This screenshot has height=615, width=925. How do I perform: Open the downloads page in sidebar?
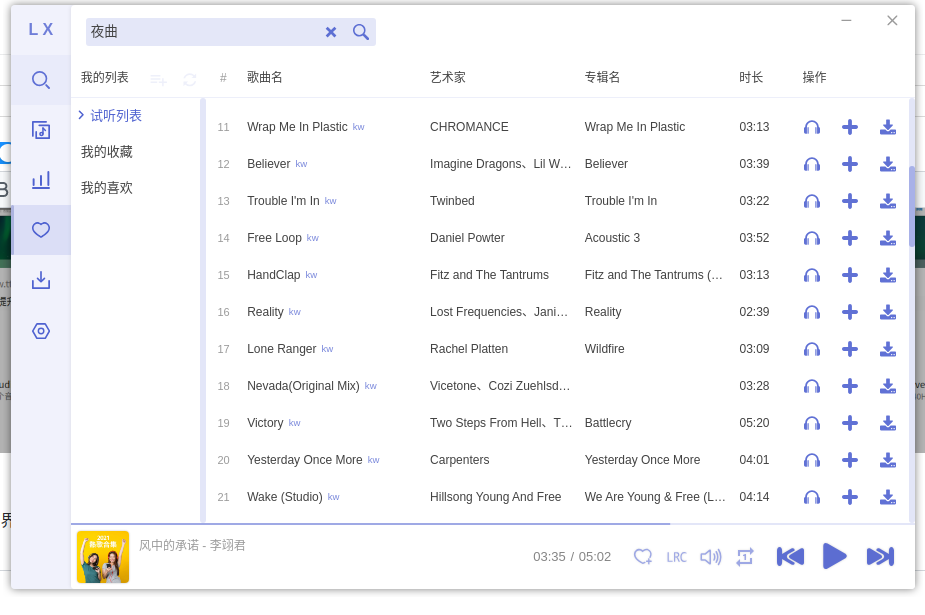[41, 280]
